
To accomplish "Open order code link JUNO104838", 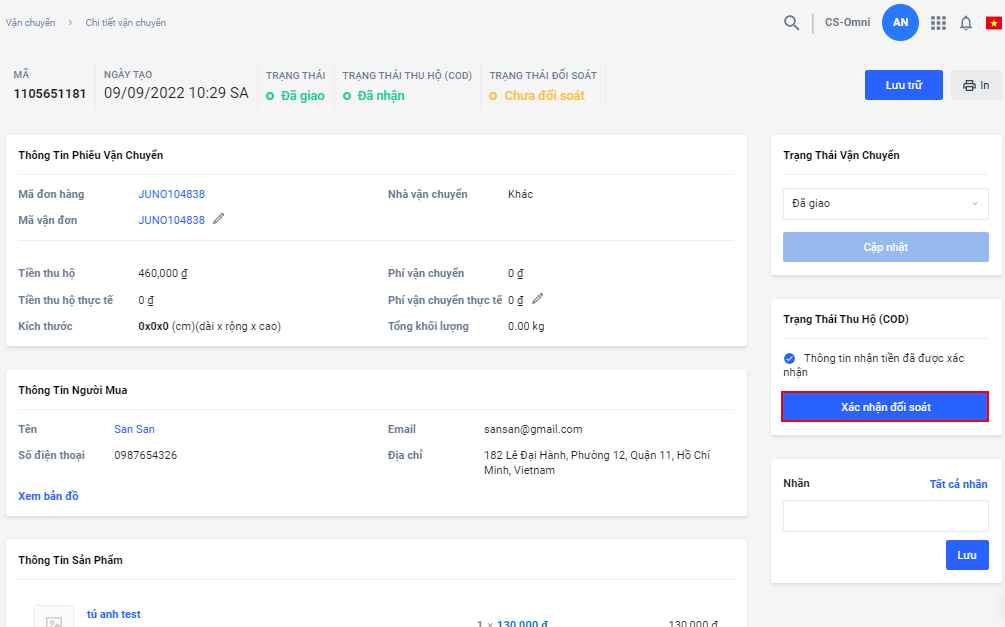I will tap(171, 194).
